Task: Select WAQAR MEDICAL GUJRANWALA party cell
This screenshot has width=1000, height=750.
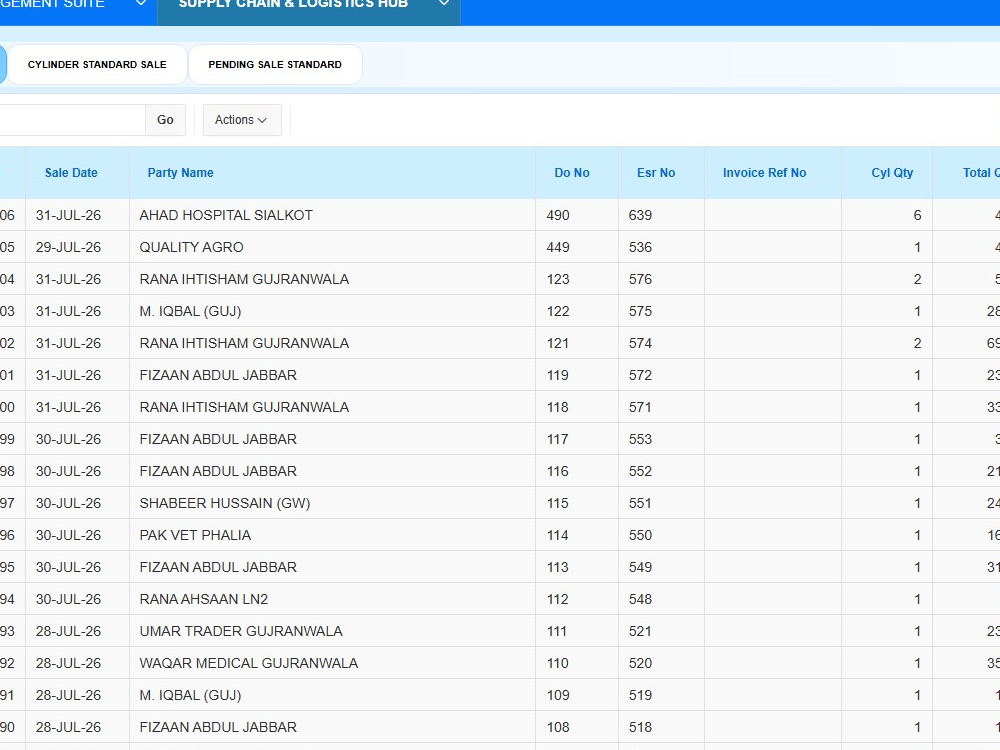Action: (332, 663)
